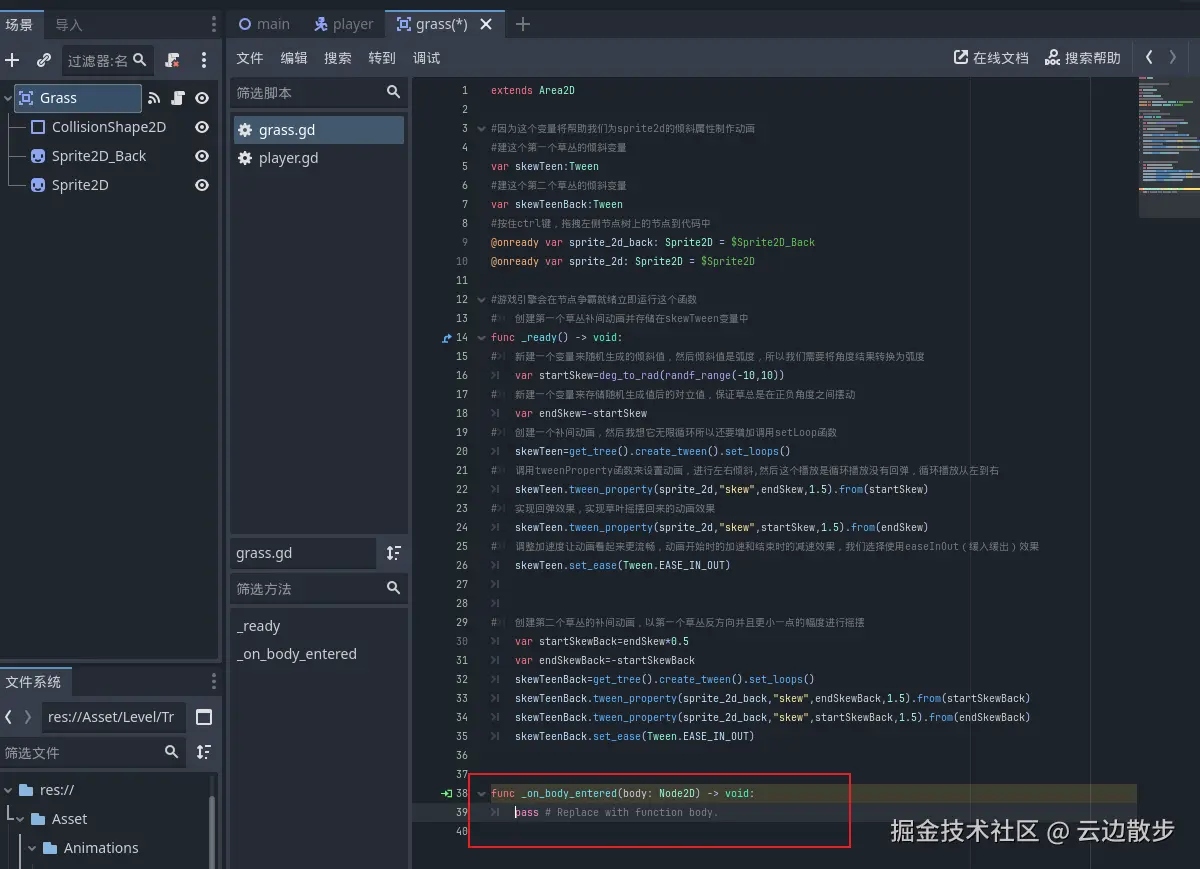The width and height of the screenshot is (1200, 869).
Task: Collapse the res:// folder
Action: tap(8, 790)
